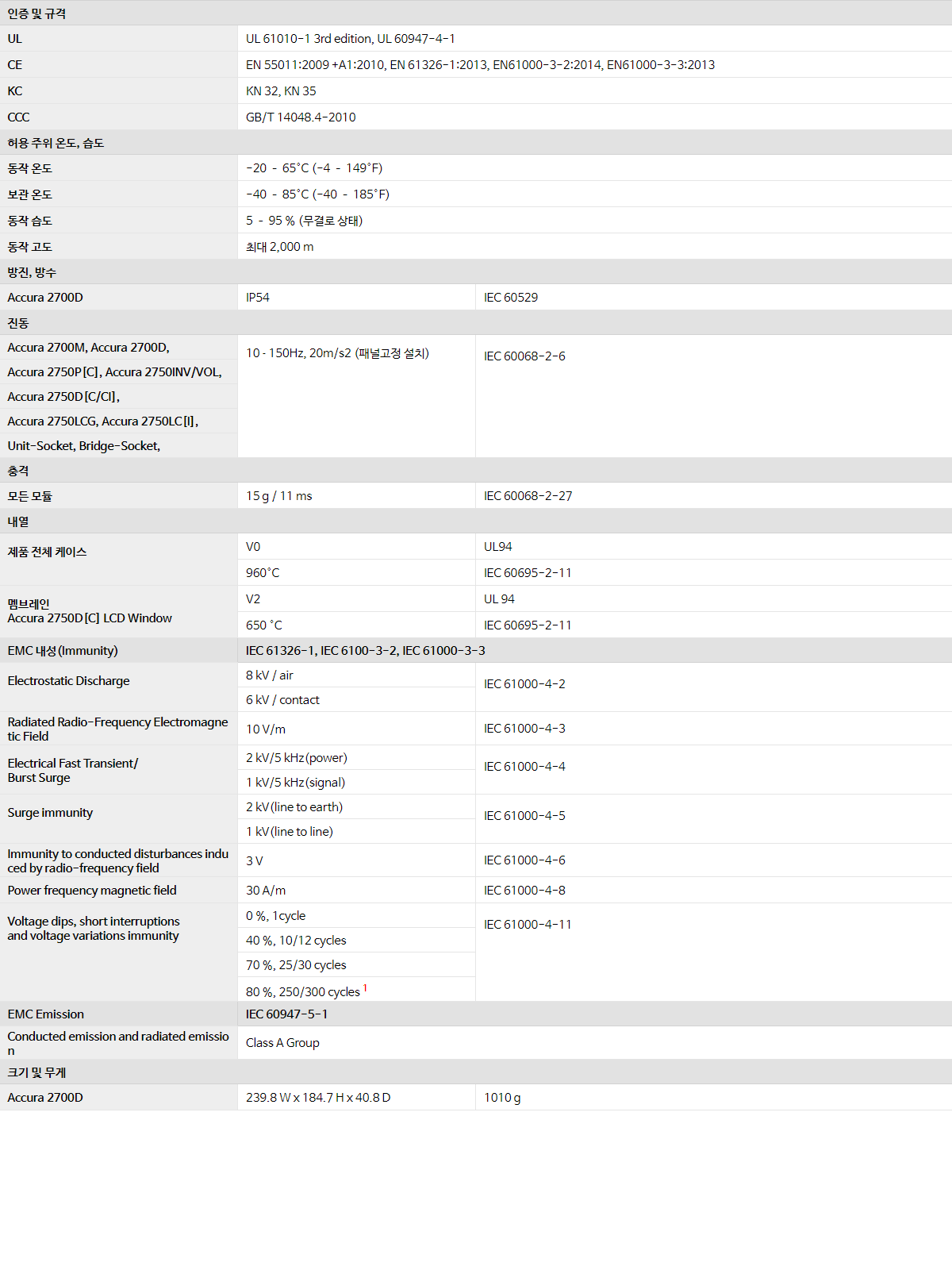The width and height of the screenshot is (952, 1270).
Task: Select the UL value 'UL 61010-1 3rd edition, UL 60947-4-1'
Action: tap(350, 39)
